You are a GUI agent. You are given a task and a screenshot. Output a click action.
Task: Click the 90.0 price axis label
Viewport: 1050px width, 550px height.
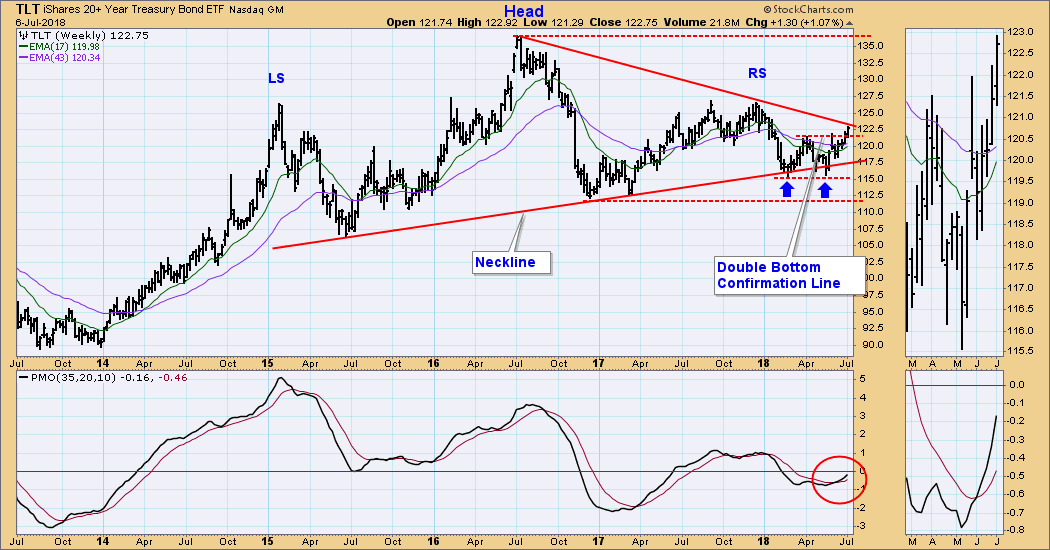871,345
